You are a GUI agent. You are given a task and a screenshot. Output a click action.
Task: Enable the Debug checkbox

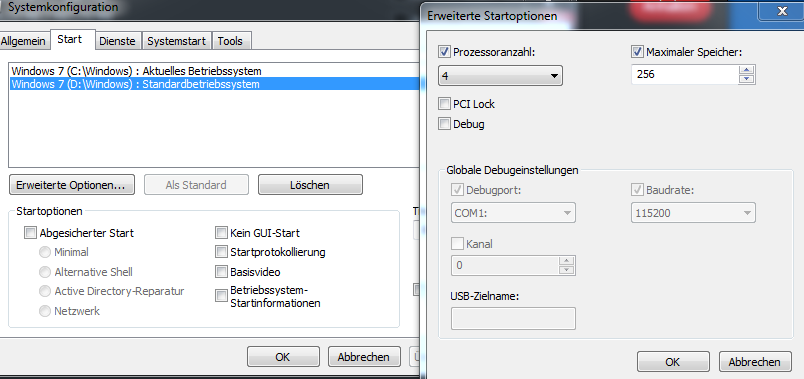pyautogui.click(x=444, y=124)
